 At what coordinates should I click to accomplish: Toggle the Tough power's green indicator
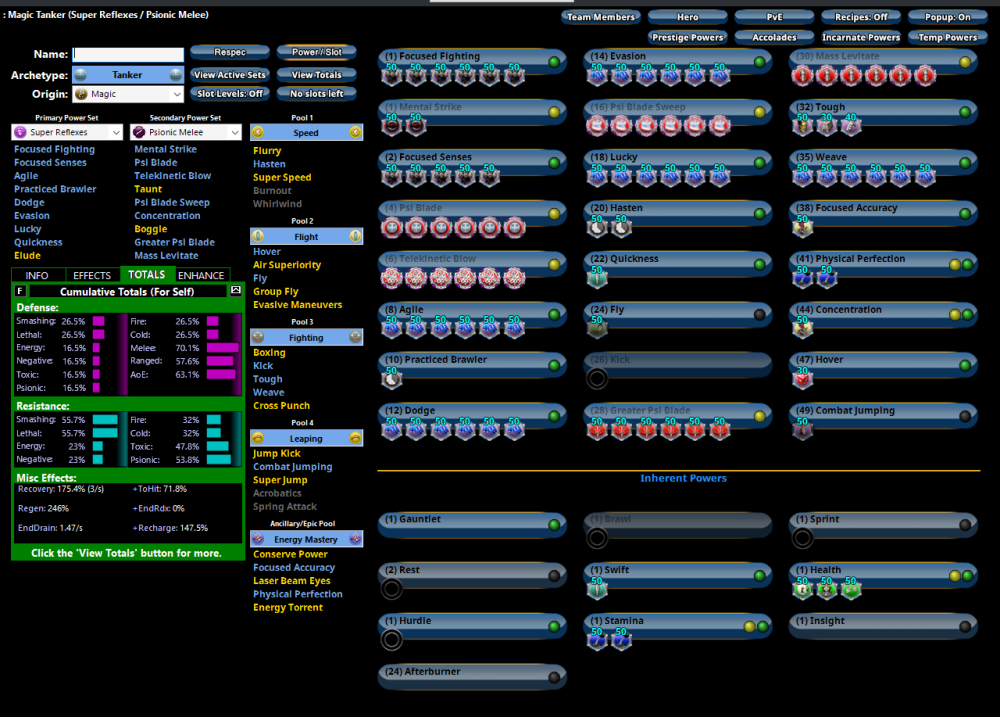point(966,112)
